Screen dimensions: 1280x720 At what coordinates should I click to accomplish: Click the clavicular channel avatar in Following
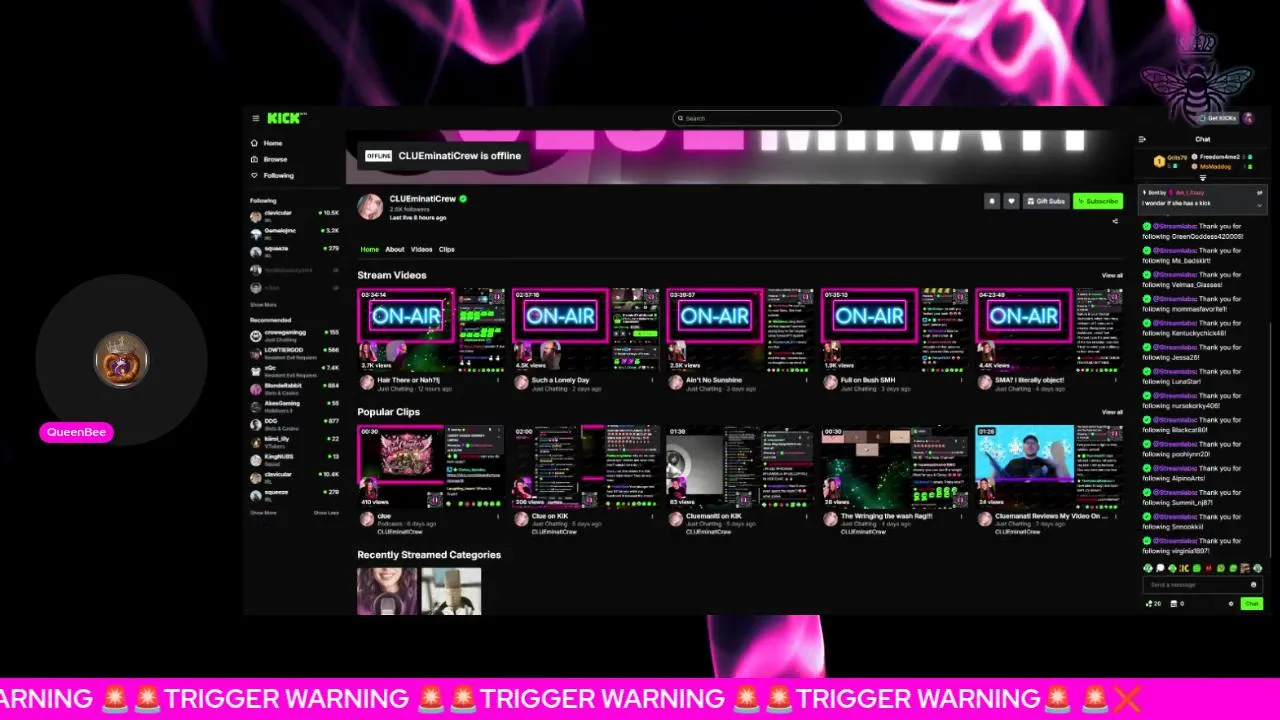256,216
